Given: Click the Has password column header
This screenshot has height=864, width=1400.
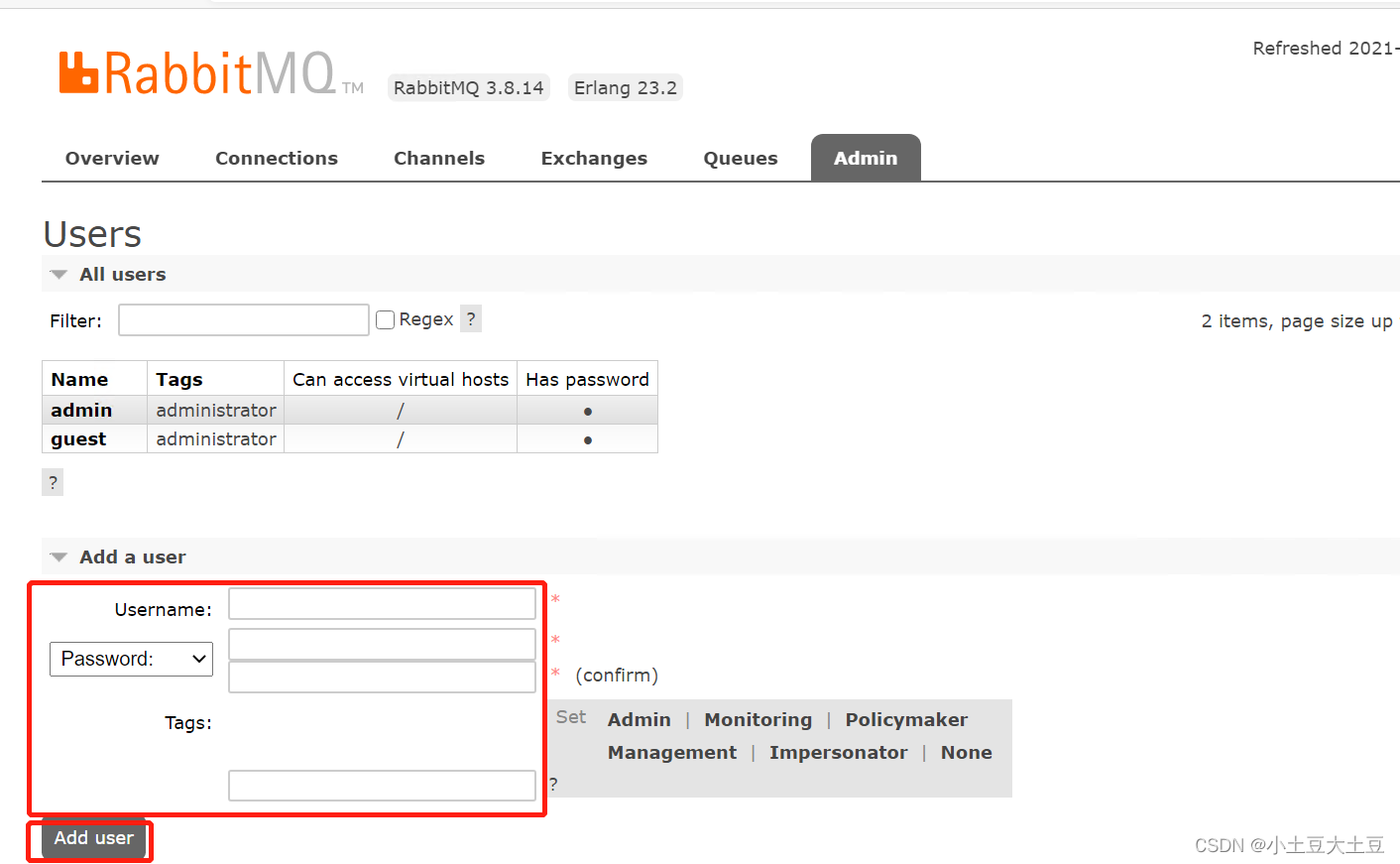Looking at the screenshot, I should (x=587, y=379).
